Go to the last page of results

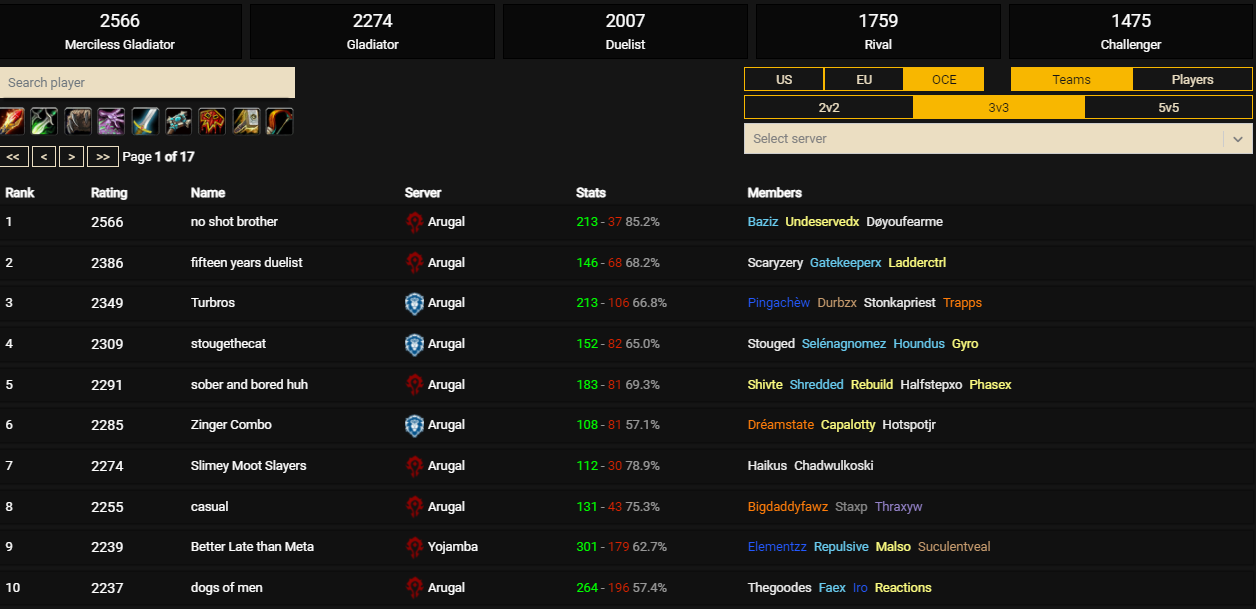tap(103, 157)
